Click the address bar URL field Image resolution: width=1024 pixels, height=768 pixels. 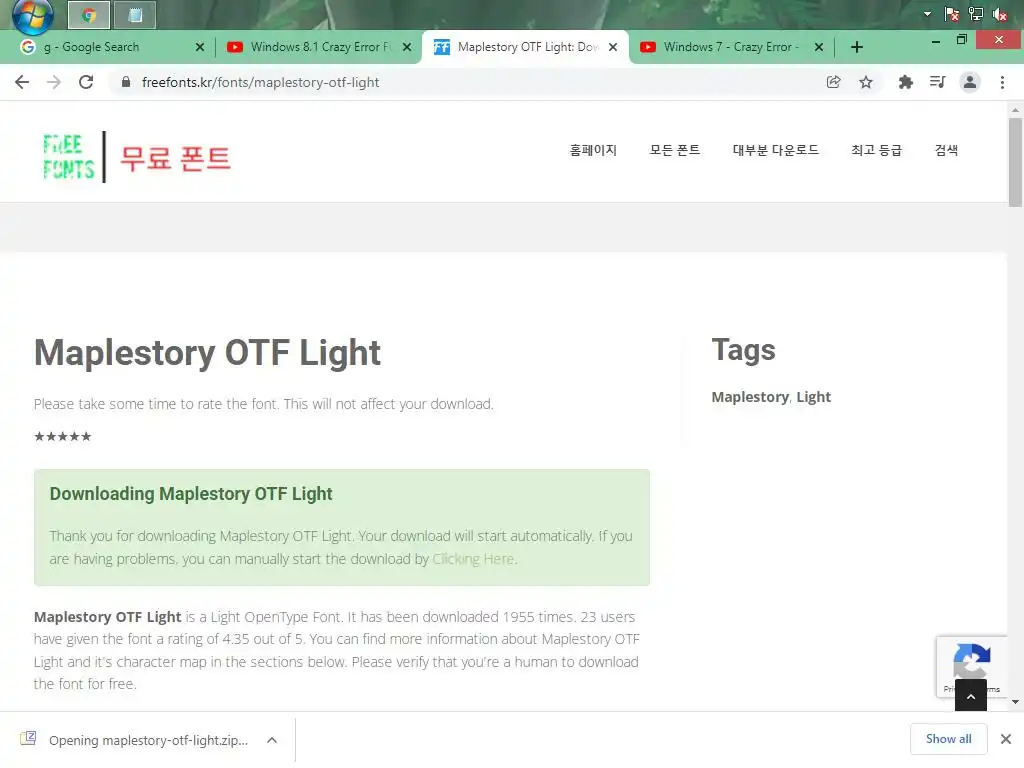[x=470, y=82]
